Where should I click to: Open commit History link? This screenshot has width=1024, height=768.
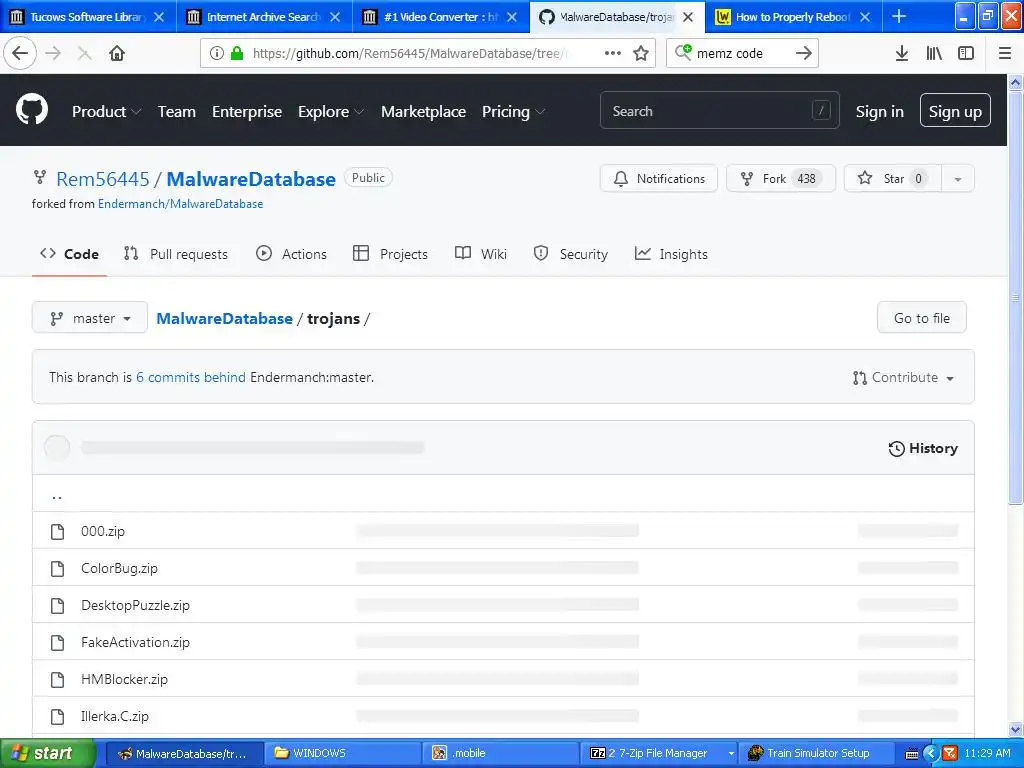pyautogui.click(x=923, y=449)
